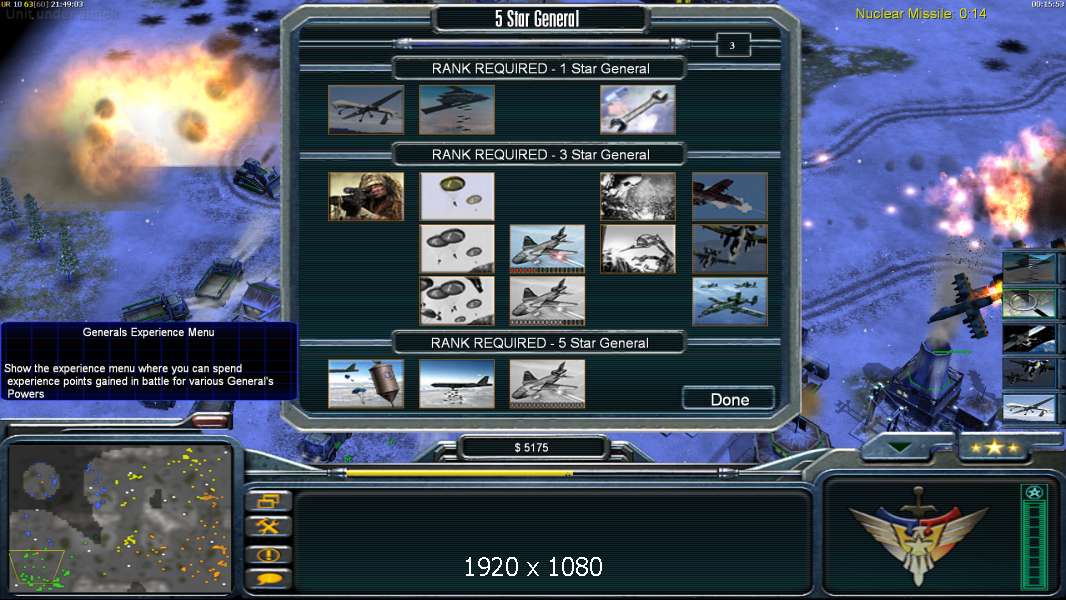Collapse panel with green down arrow
The height and width of the screenshot is (600, 1066).
[900, 448]
